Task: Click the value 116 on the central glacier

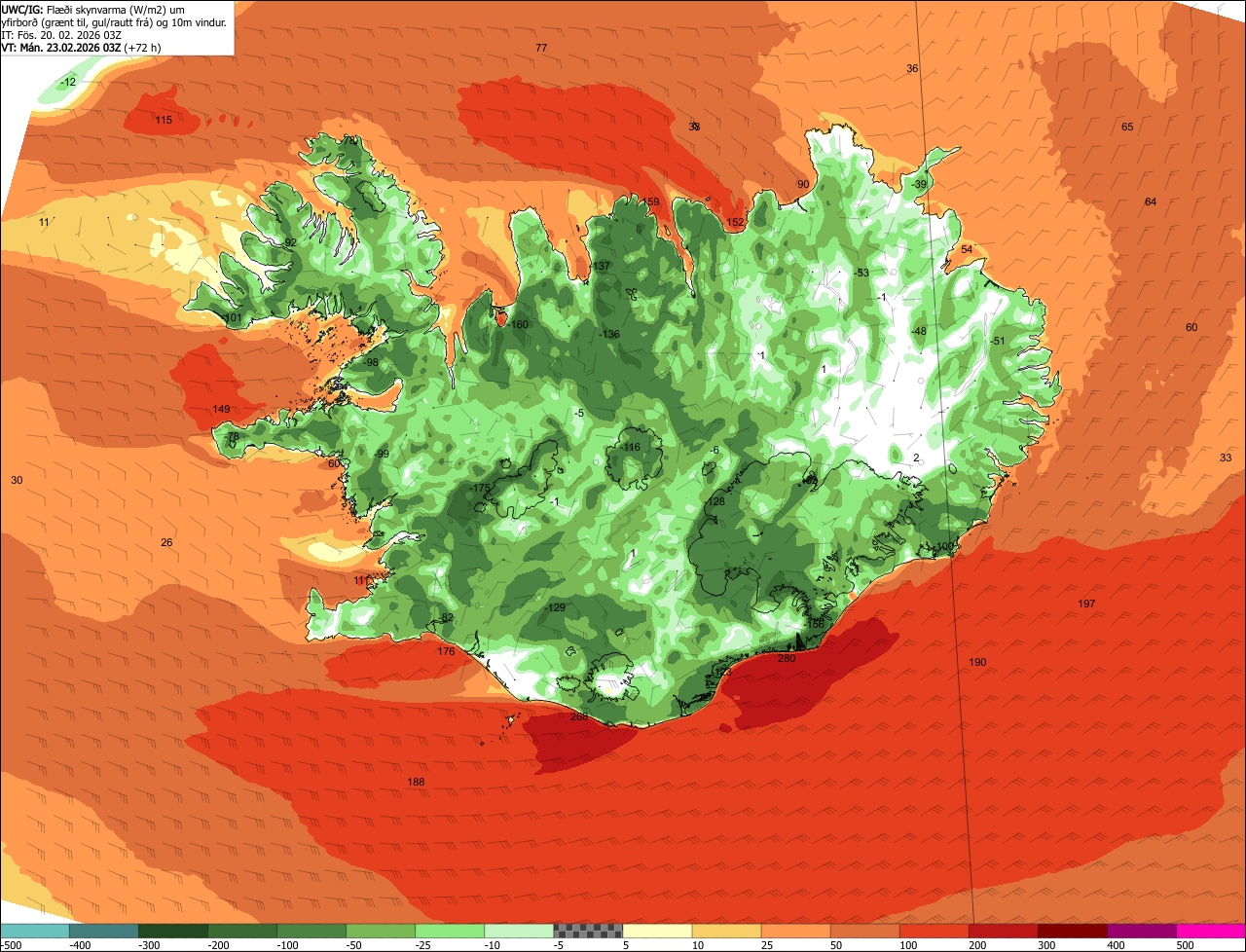Action: pos(632,448)
